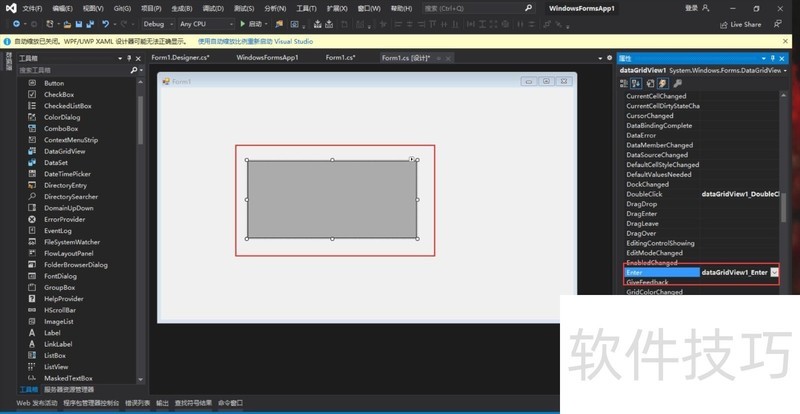The width and height of the screenshot is (800, 414).
Task: Click the Live Share icon
Action: point(725,24)
